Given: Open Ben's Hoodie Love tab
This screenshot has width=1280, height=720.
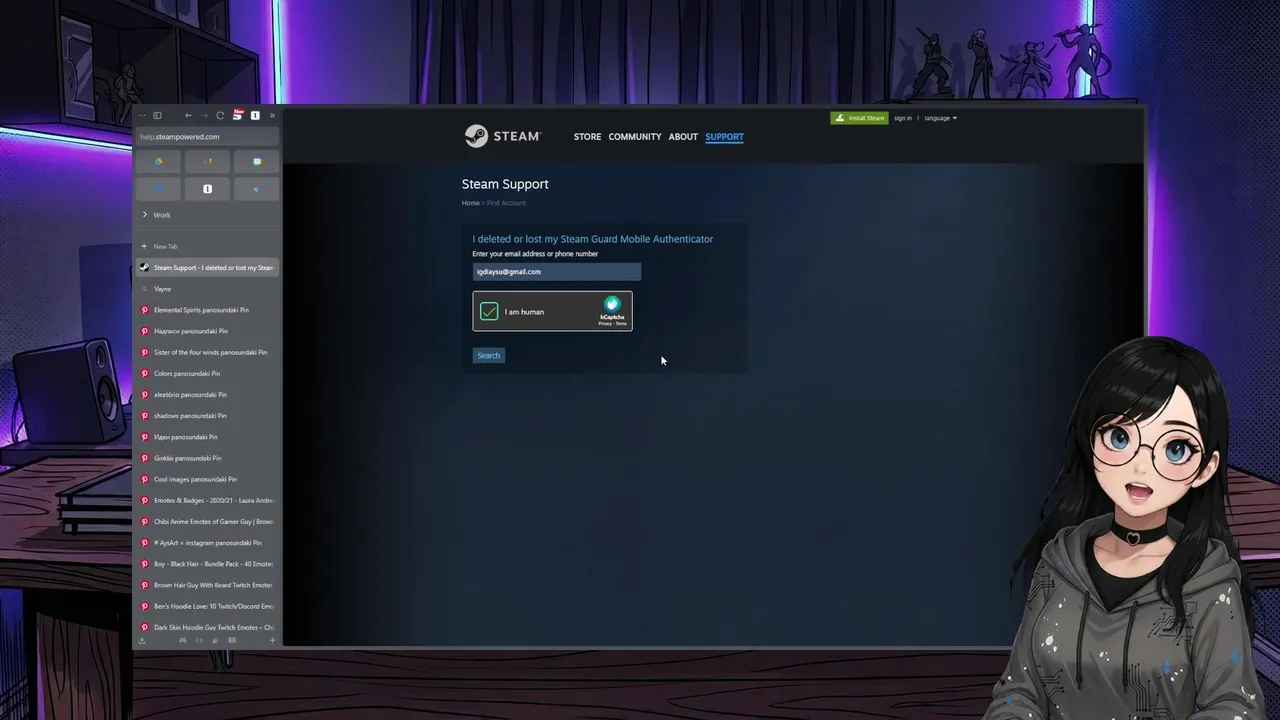Looking at the screenshot, I should [207, 606].
